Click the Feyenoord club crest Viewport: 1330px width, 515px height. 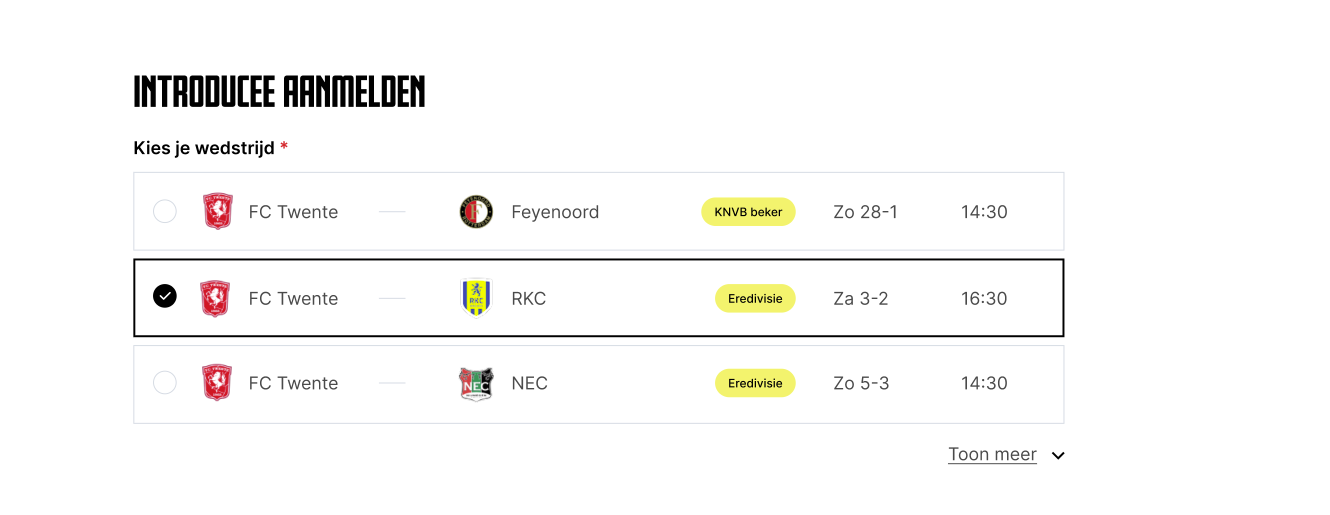pos(476,212)
